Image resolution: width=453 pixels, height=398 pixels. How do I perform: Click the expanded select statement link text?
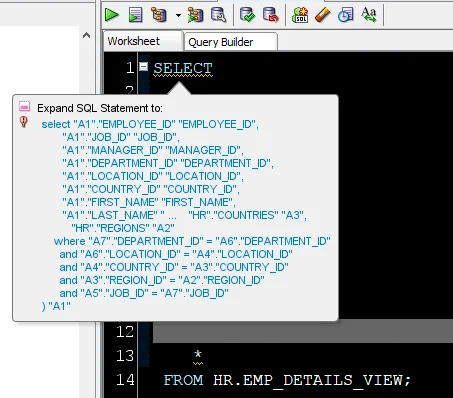pyautogui.click(x=186, y=215)
